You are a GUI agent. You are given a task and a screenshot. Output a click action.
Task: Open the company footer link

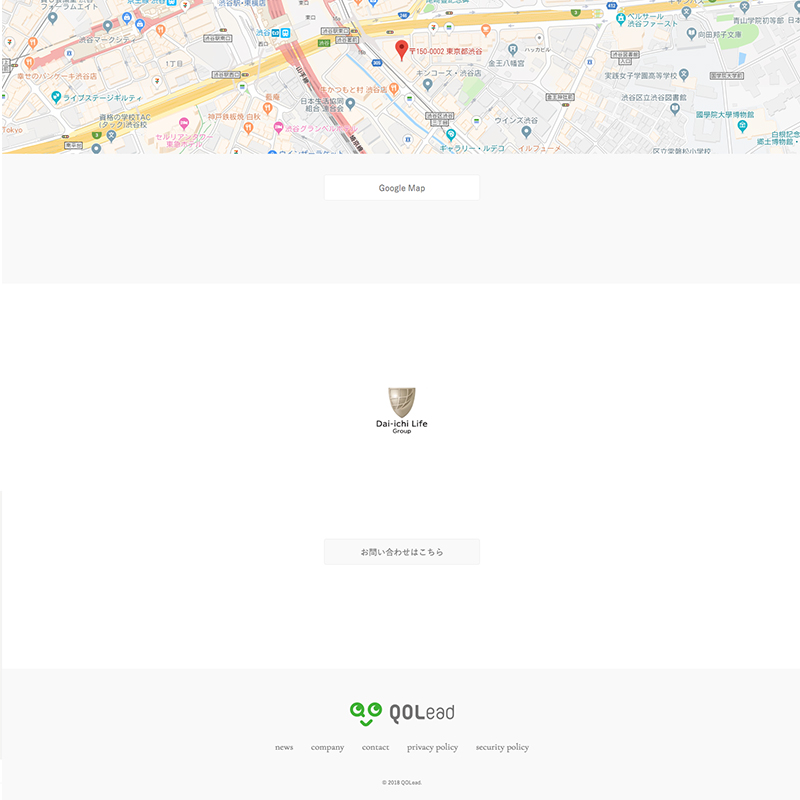328,747
